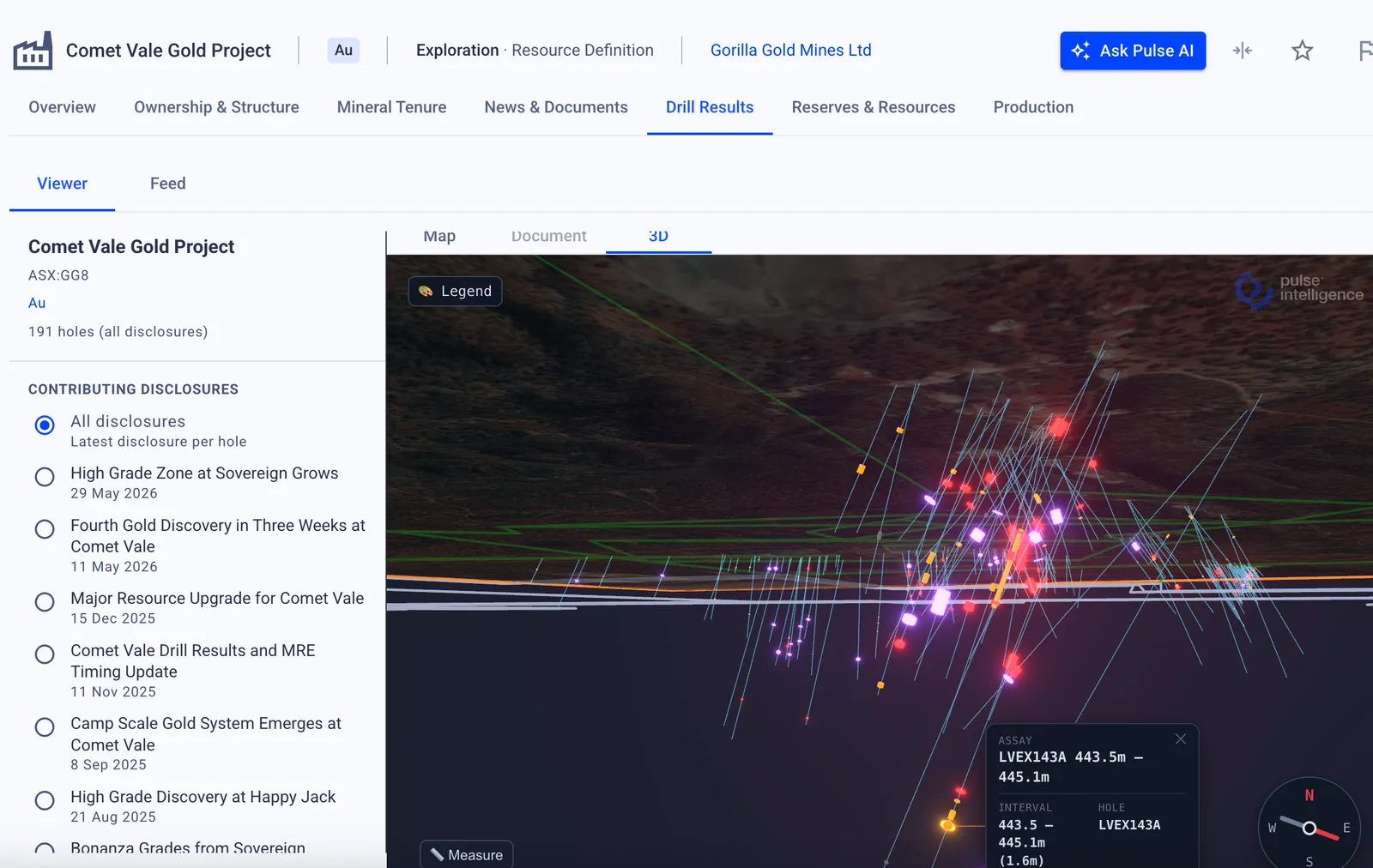
Task: Select Camp Scale Gold System Emerges disclosure
Action: [x=45, y=727]
